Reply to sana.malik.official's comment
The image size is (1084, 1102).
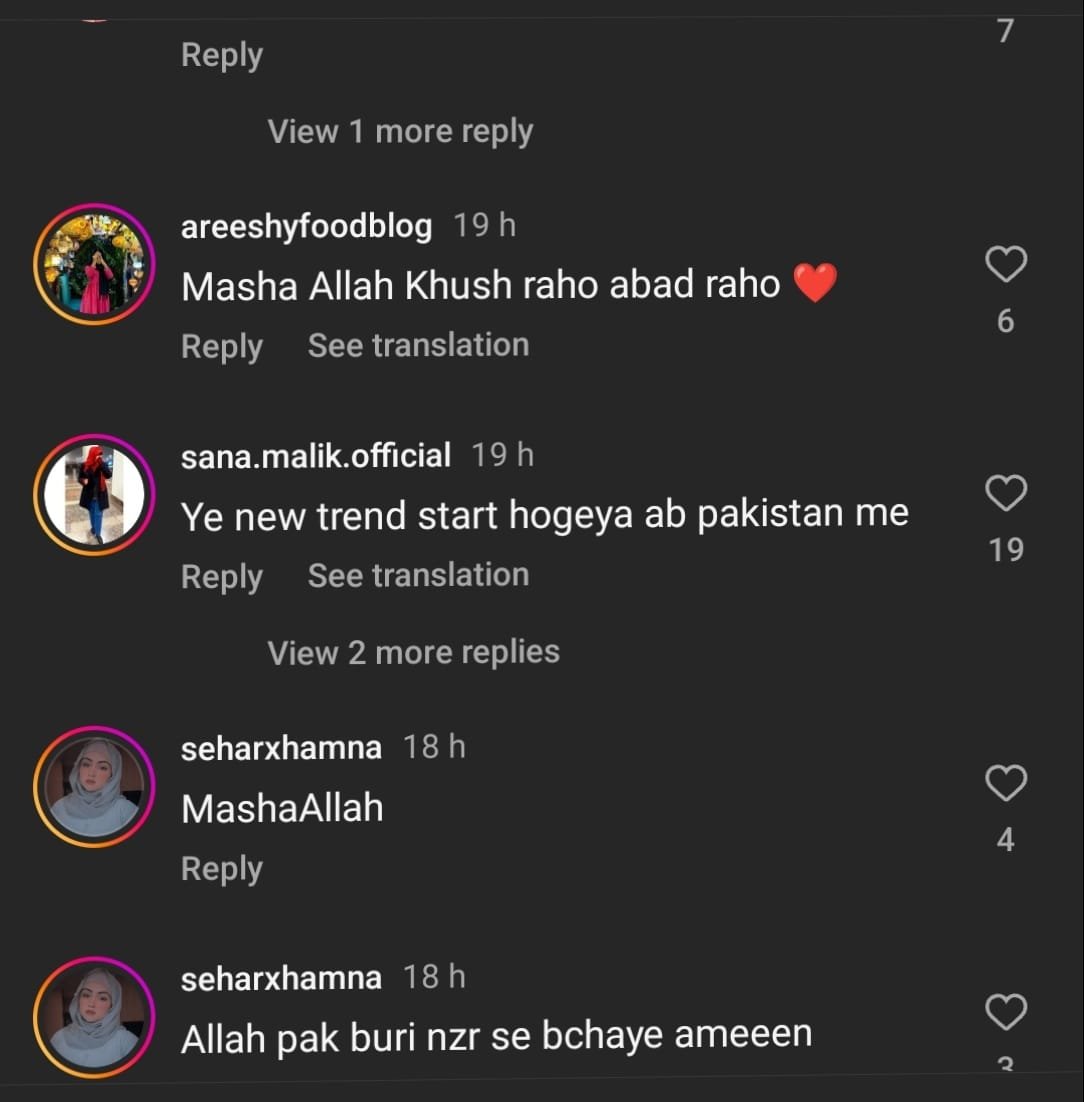pos(221,576)
